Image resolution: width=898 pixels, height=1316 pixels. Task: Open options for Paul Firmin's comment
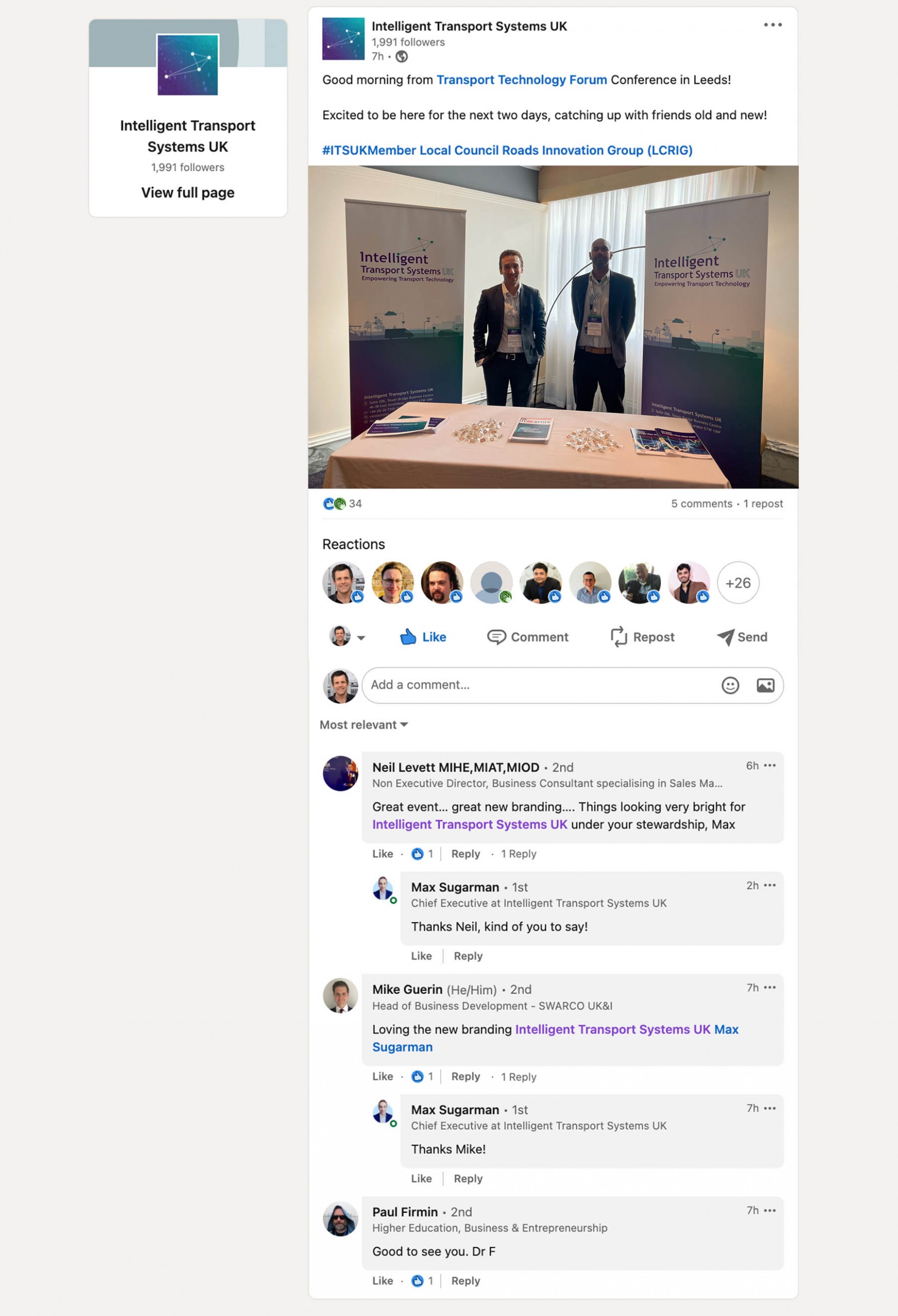769,1210
